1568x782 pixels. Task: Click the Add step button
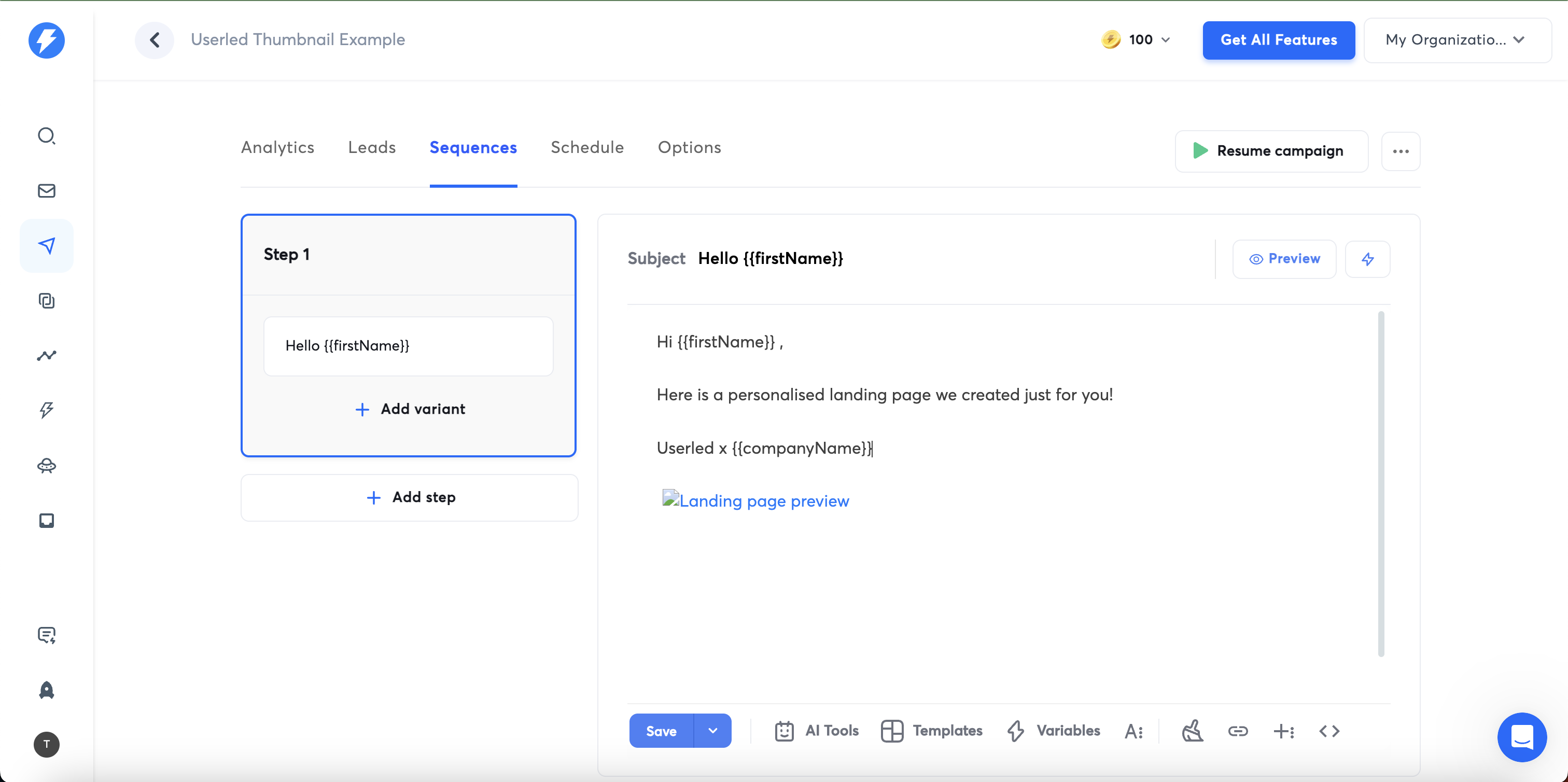(x=409, y=498)
